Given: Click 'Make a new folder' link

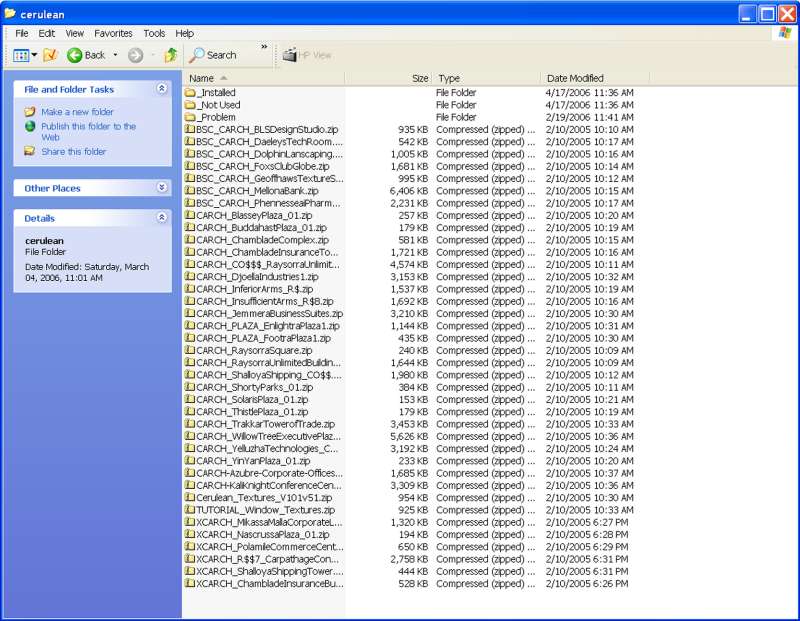Looking at the screenshot, I should (x=77, y=112).
